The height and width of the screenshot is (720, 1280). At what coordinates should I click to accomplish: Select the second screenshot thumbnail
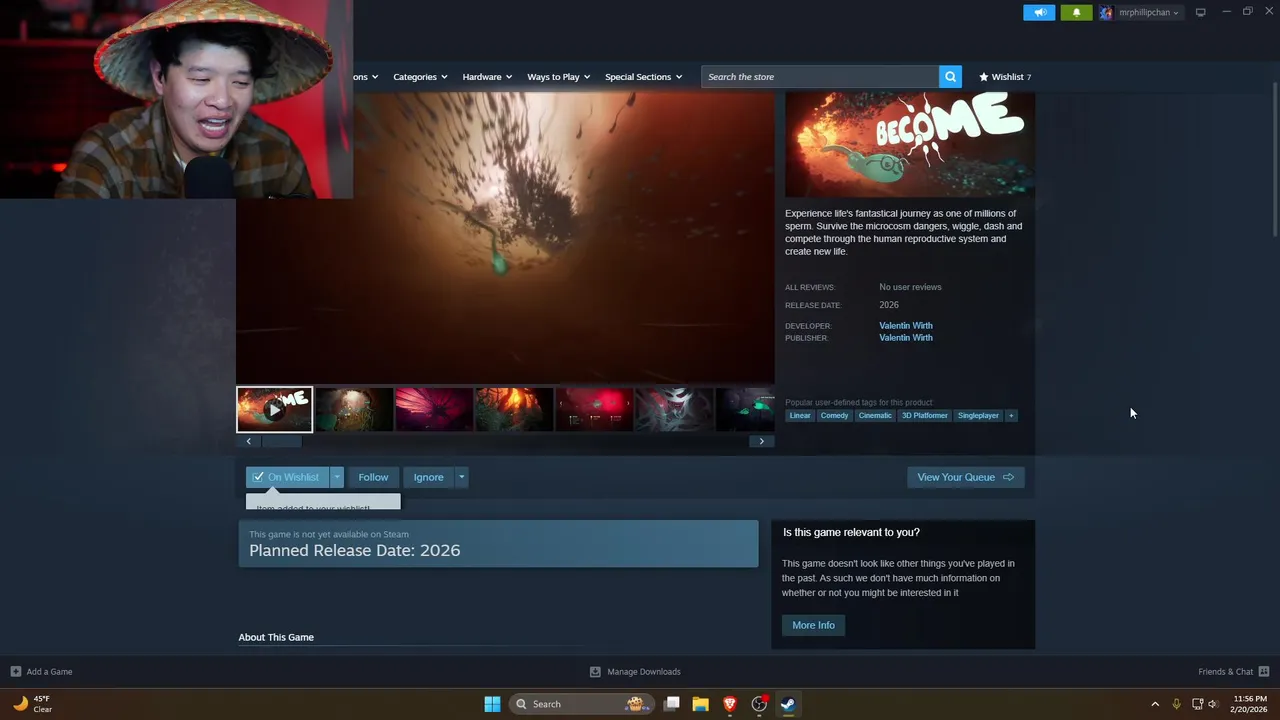pos(354,409)
